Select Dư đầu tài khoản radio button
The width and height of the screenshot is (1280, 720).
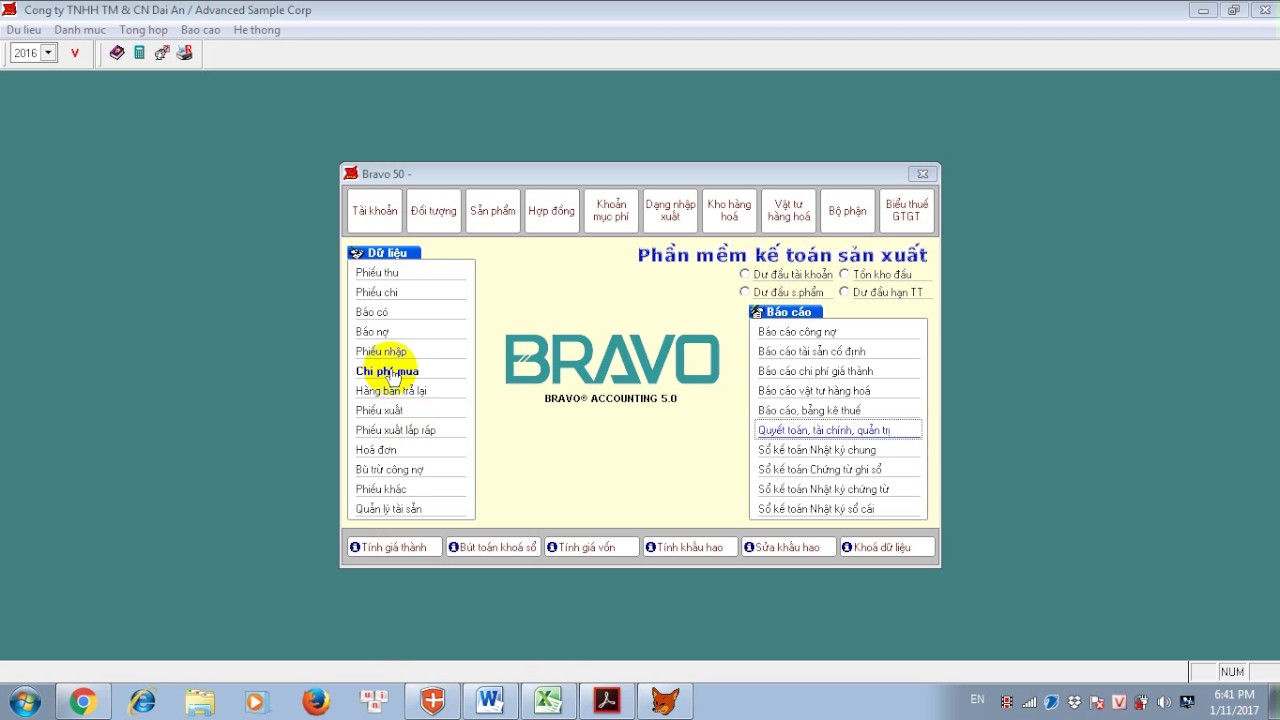[x=744, y=274]
